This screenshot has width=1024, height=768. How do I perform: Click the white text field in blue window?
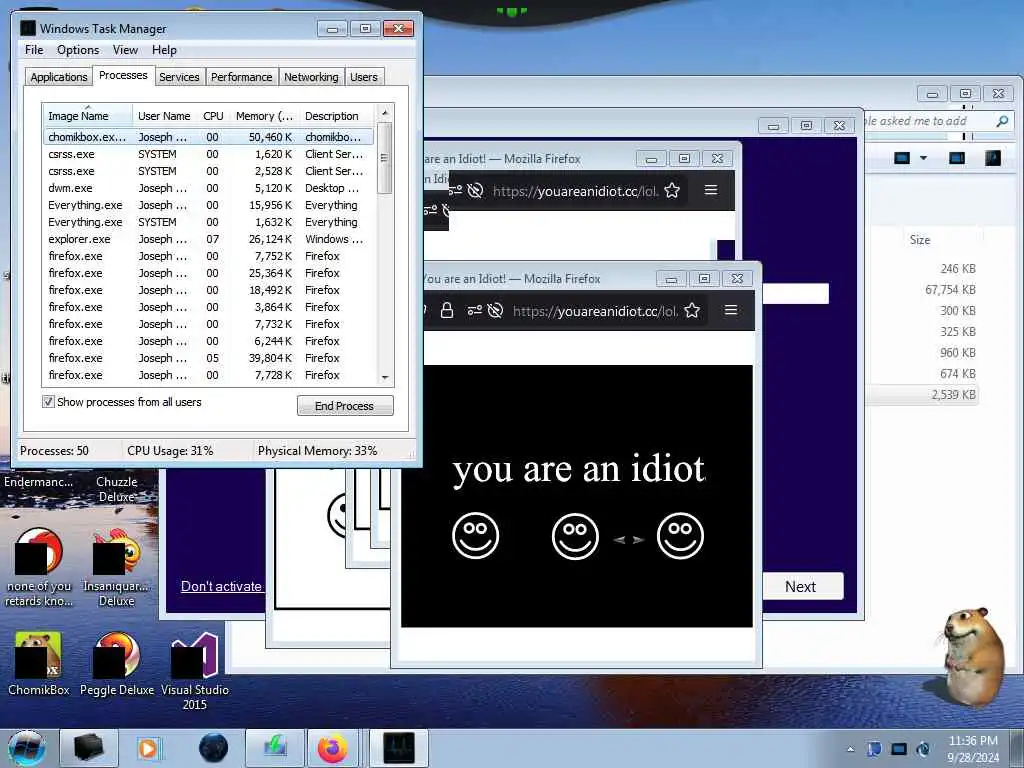795,294
